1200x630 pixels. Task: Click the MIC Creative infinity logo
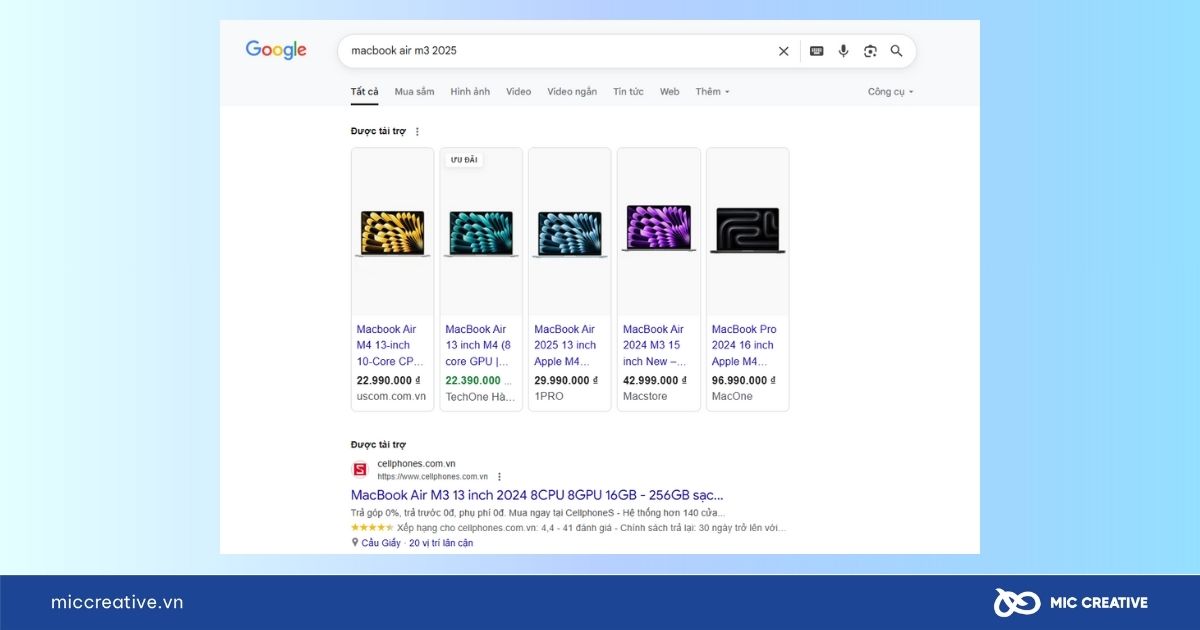(1017, 602)
